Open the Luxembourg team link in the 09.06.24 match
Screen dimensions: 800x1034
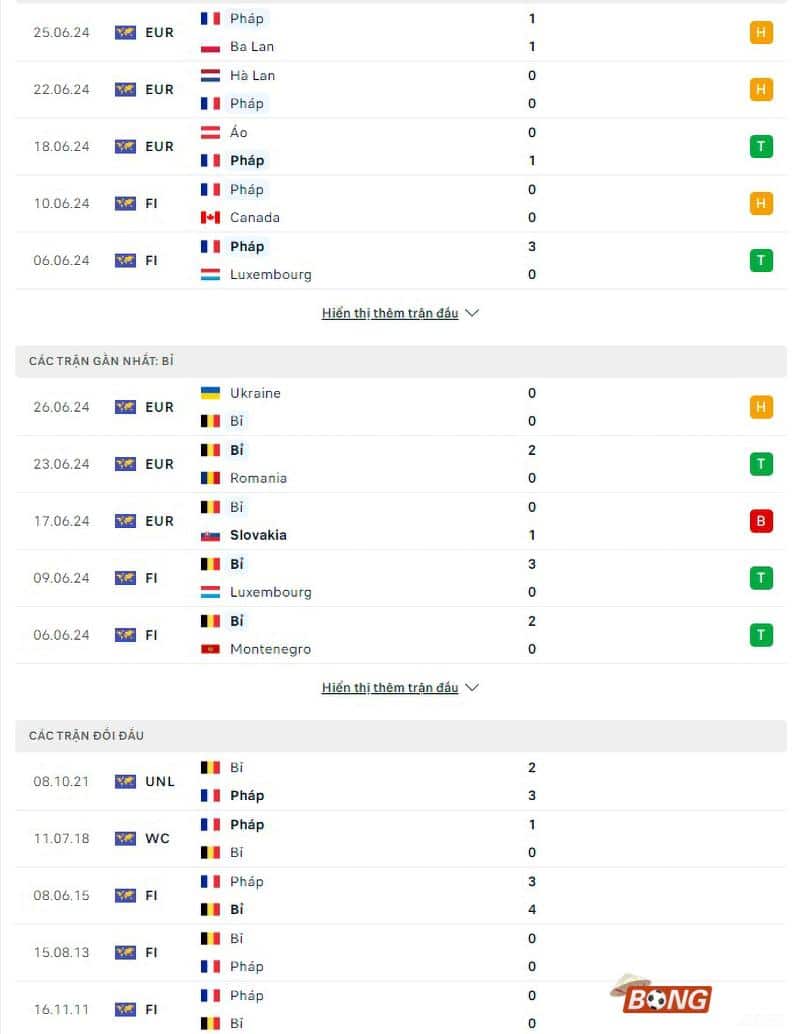click(270, 592)
